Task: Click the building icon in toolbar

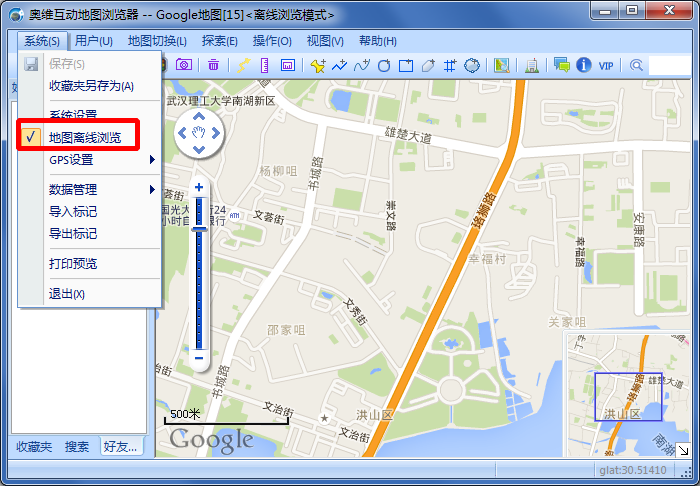Action: coord(532,66)
